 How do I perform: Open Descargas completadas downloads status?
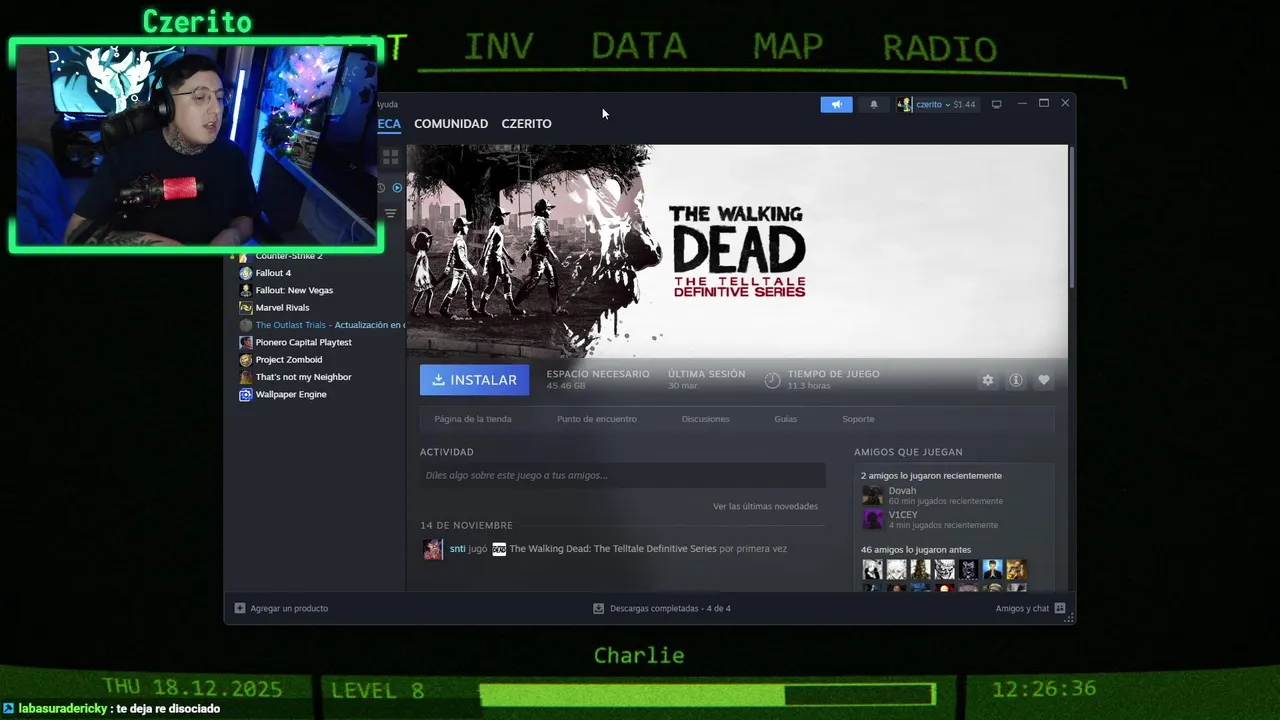click(x=661, y=608)
